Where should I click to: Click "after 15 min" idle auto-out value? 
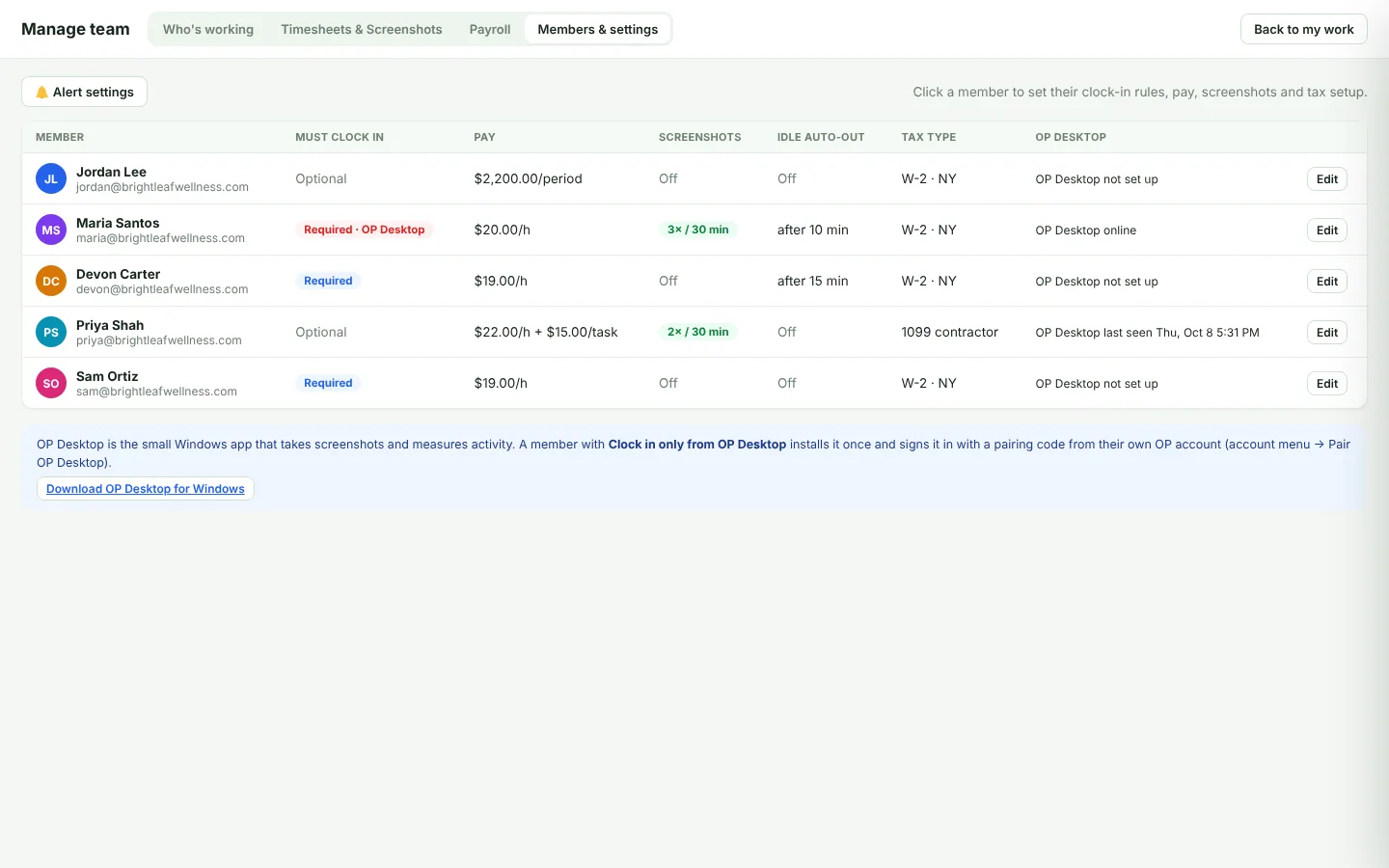813,281
